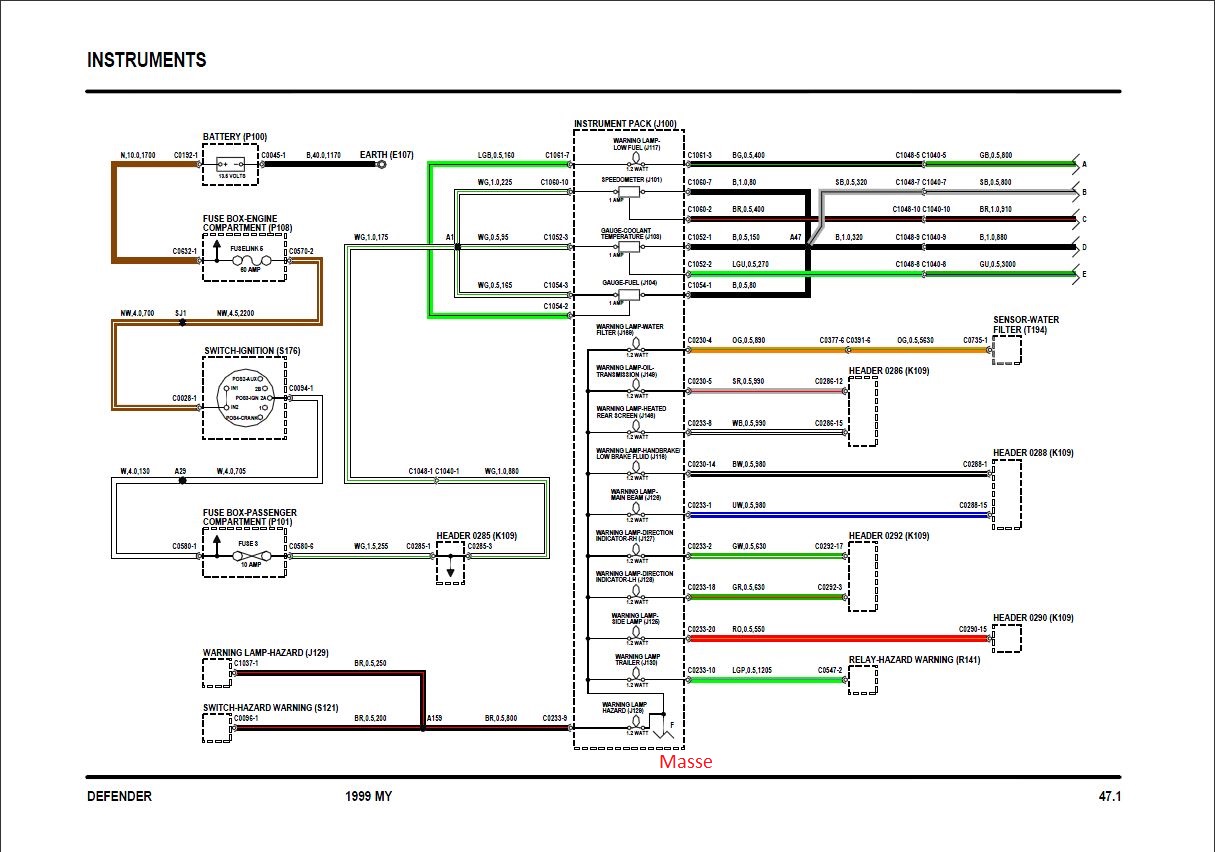Select the Header 0290 (K109) box
Image resolution: width=1215 pixels, height=852 pixels.
click(1007, 639)
